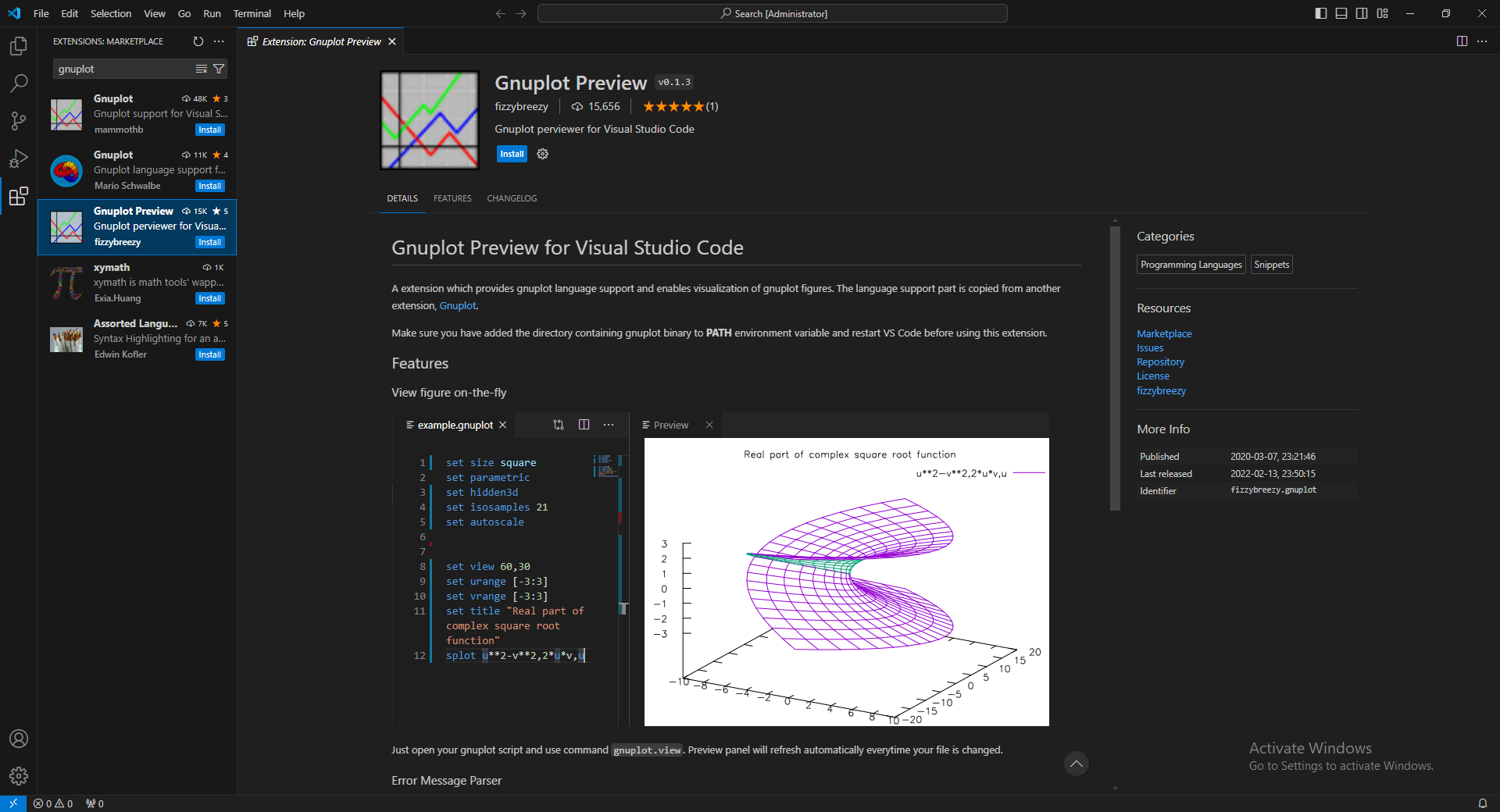
Task: Open the Repository resource link
Action: coord(1160,361)
